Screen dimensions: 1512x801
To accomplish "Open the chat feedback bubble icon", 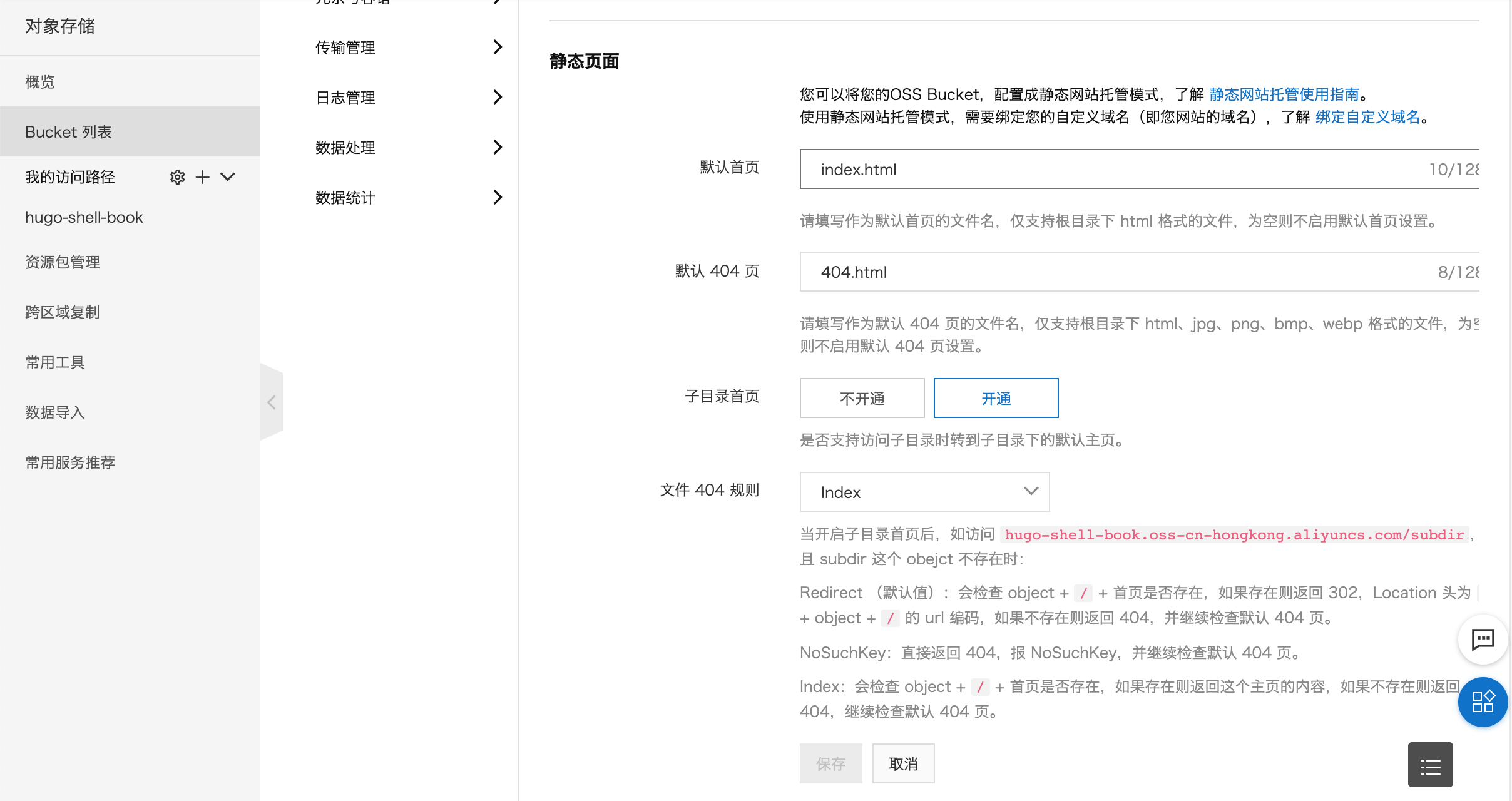I will pyautogui.click(x=1483, y=639).
